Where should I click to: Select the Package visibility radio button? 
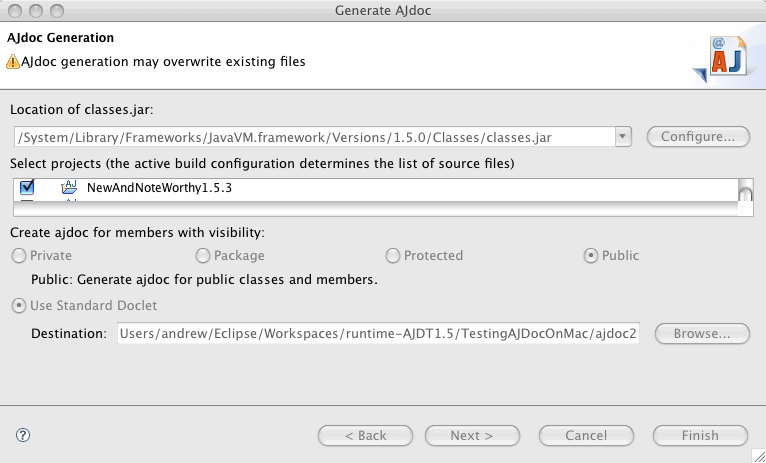click(x=203, y=256)
